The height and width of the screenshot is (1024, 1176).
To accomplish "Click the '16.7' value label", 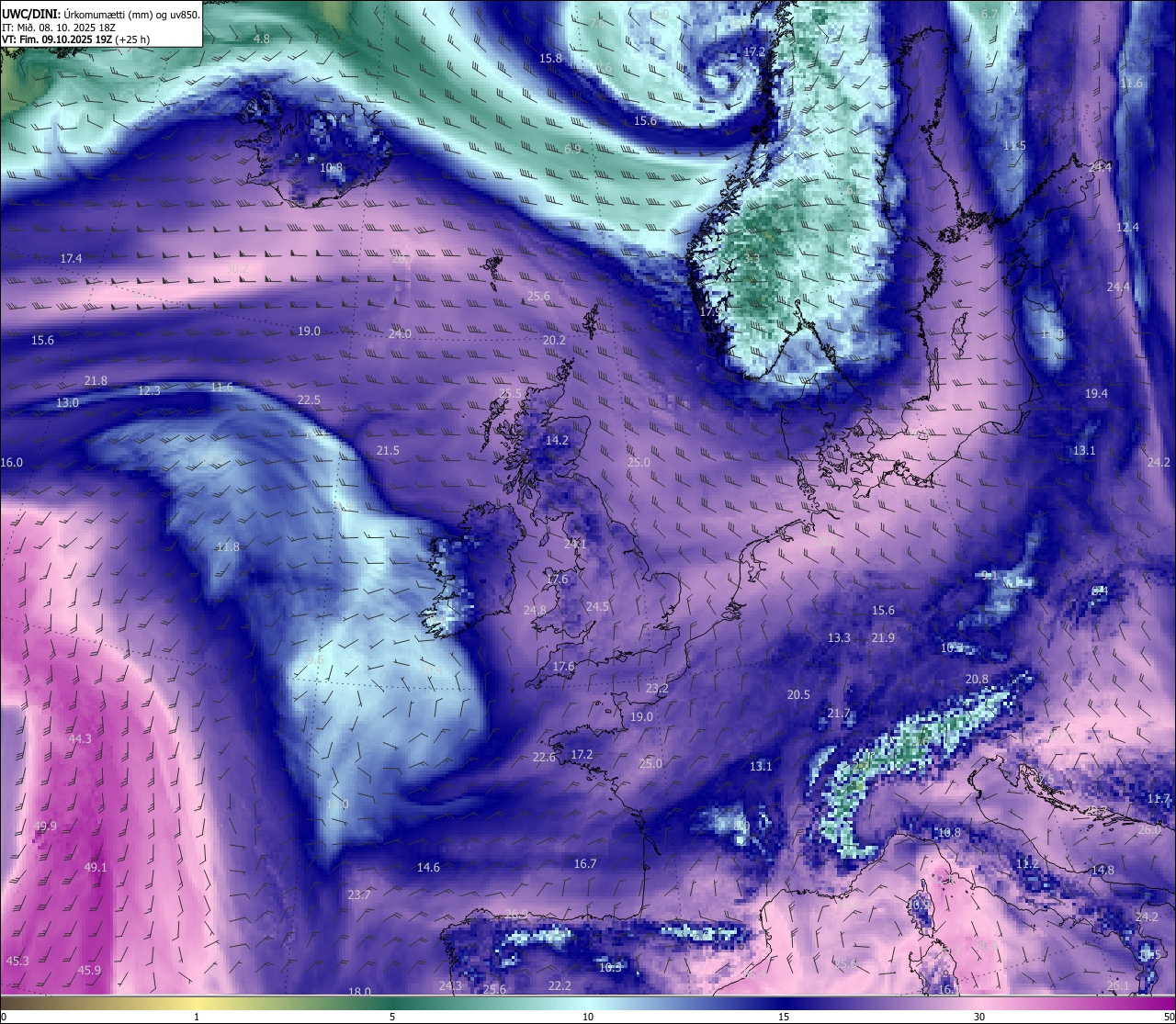I will pyautogui.click(x=585, y=864).
